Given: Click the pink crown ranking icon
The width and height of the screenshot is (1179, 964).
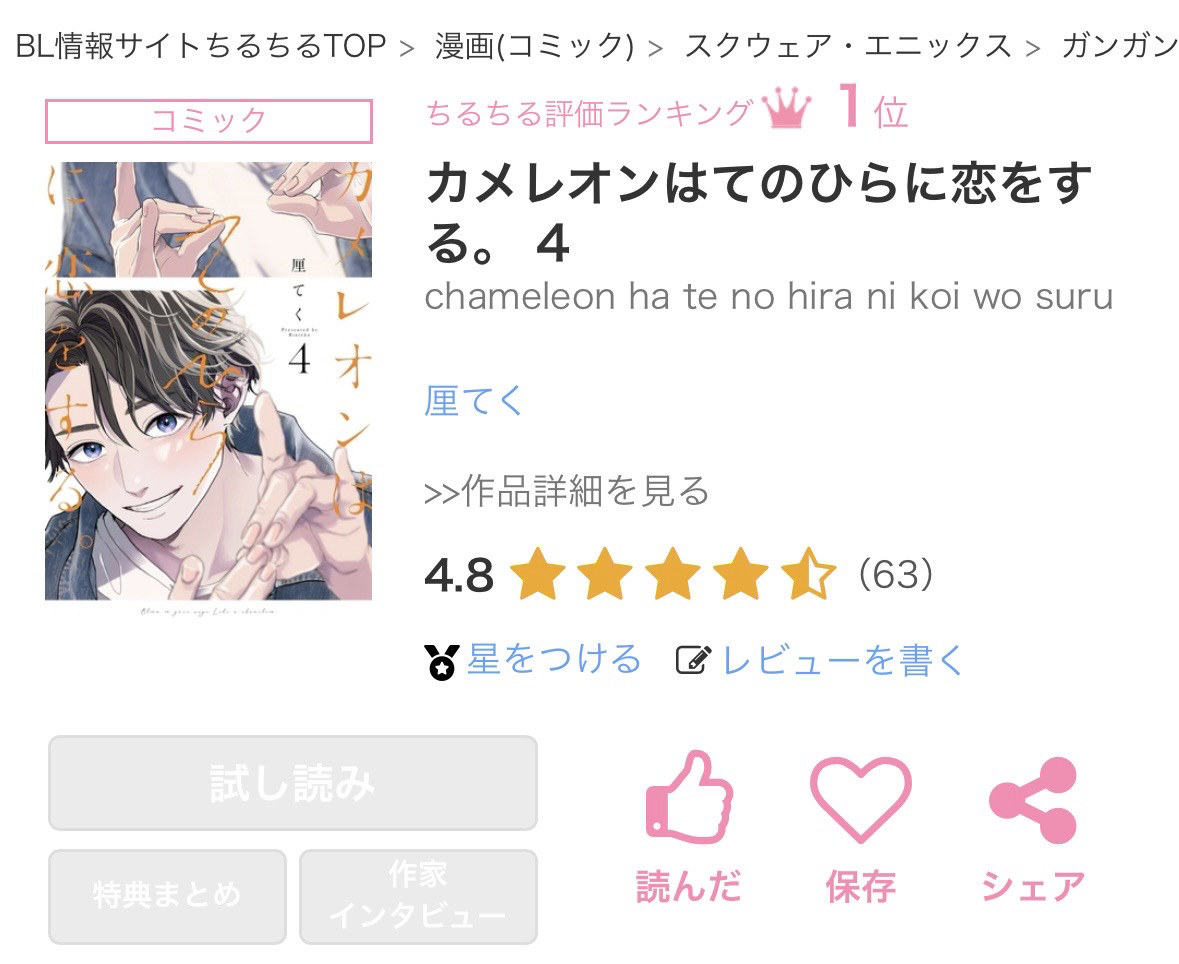Looking at the screenshot, I should (x=786, y=110).
